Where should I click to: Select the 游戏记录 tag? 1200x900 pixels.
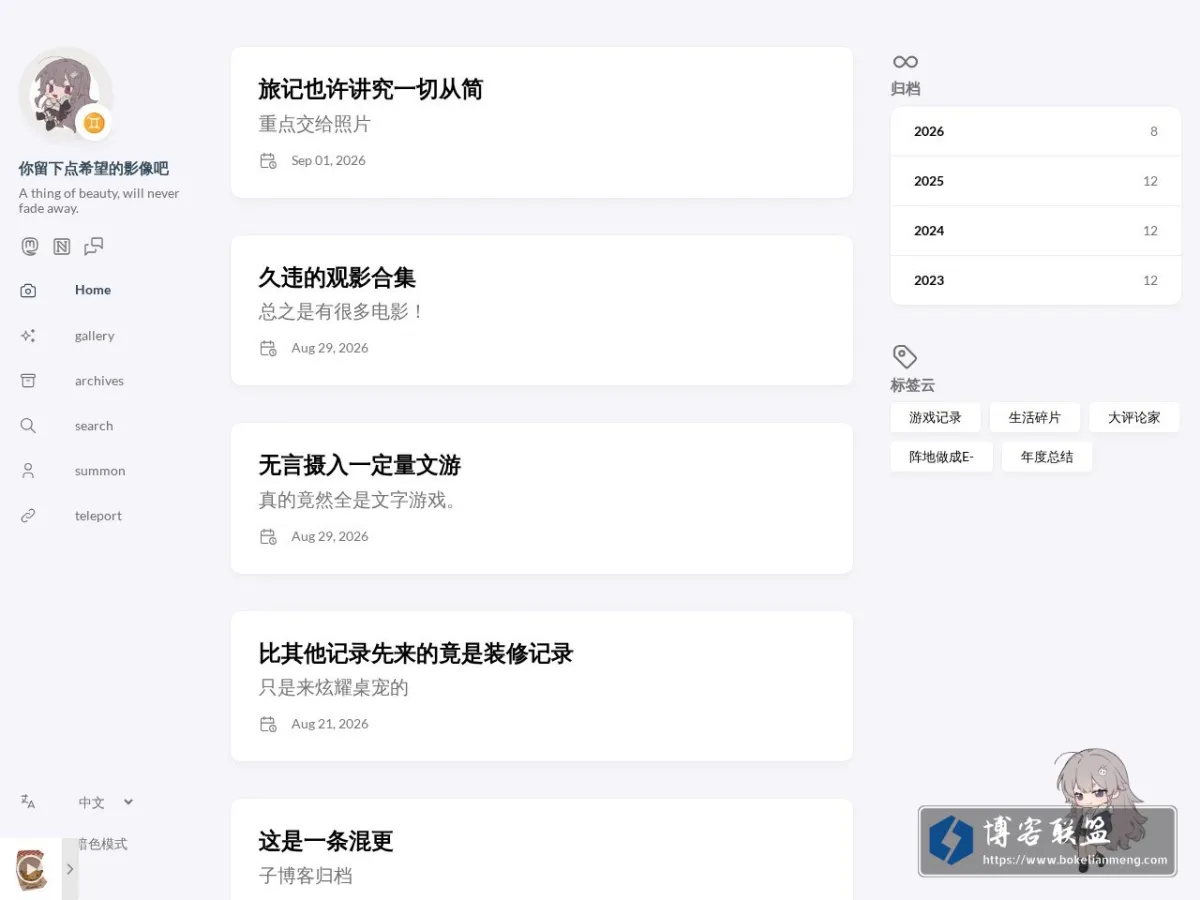[935, 417]
